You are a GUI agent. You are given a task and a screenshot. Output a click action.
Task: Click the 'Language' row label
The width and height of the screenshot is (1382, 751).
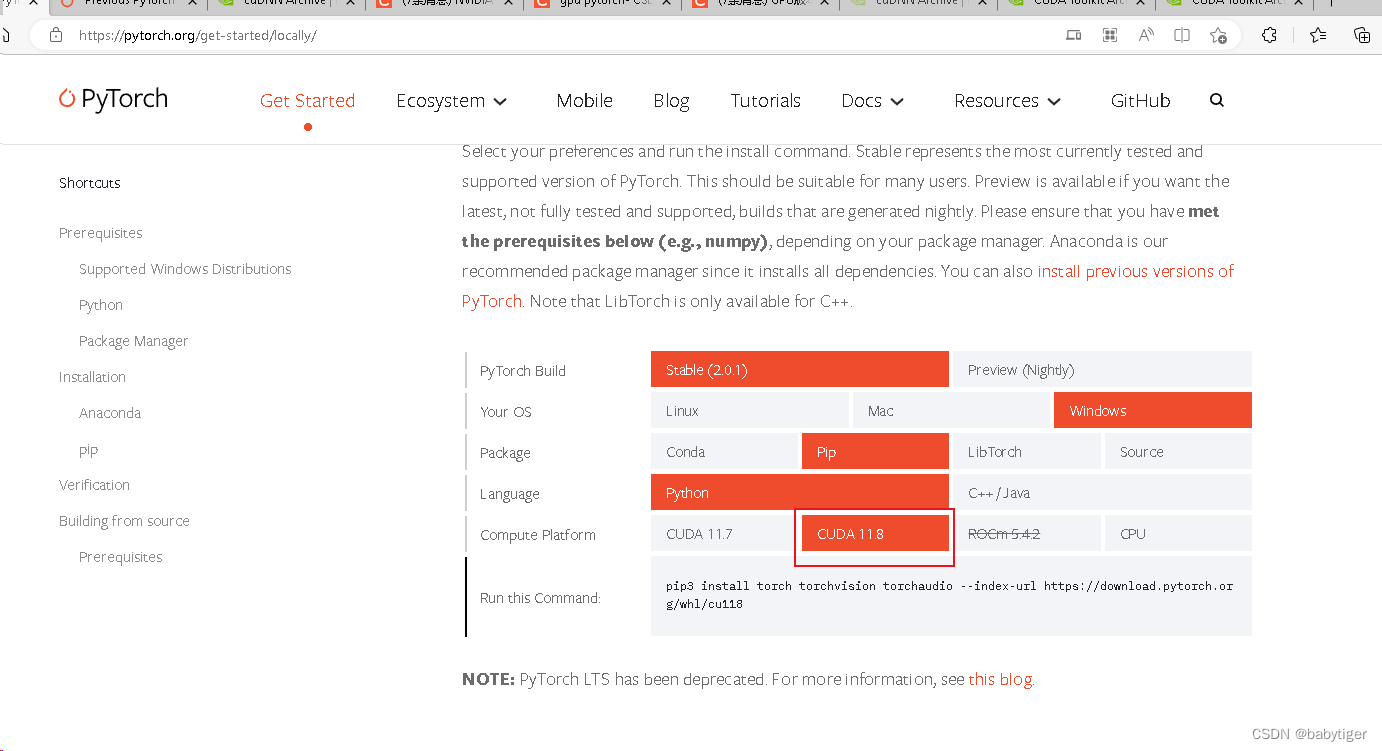(x=510, y=494)
